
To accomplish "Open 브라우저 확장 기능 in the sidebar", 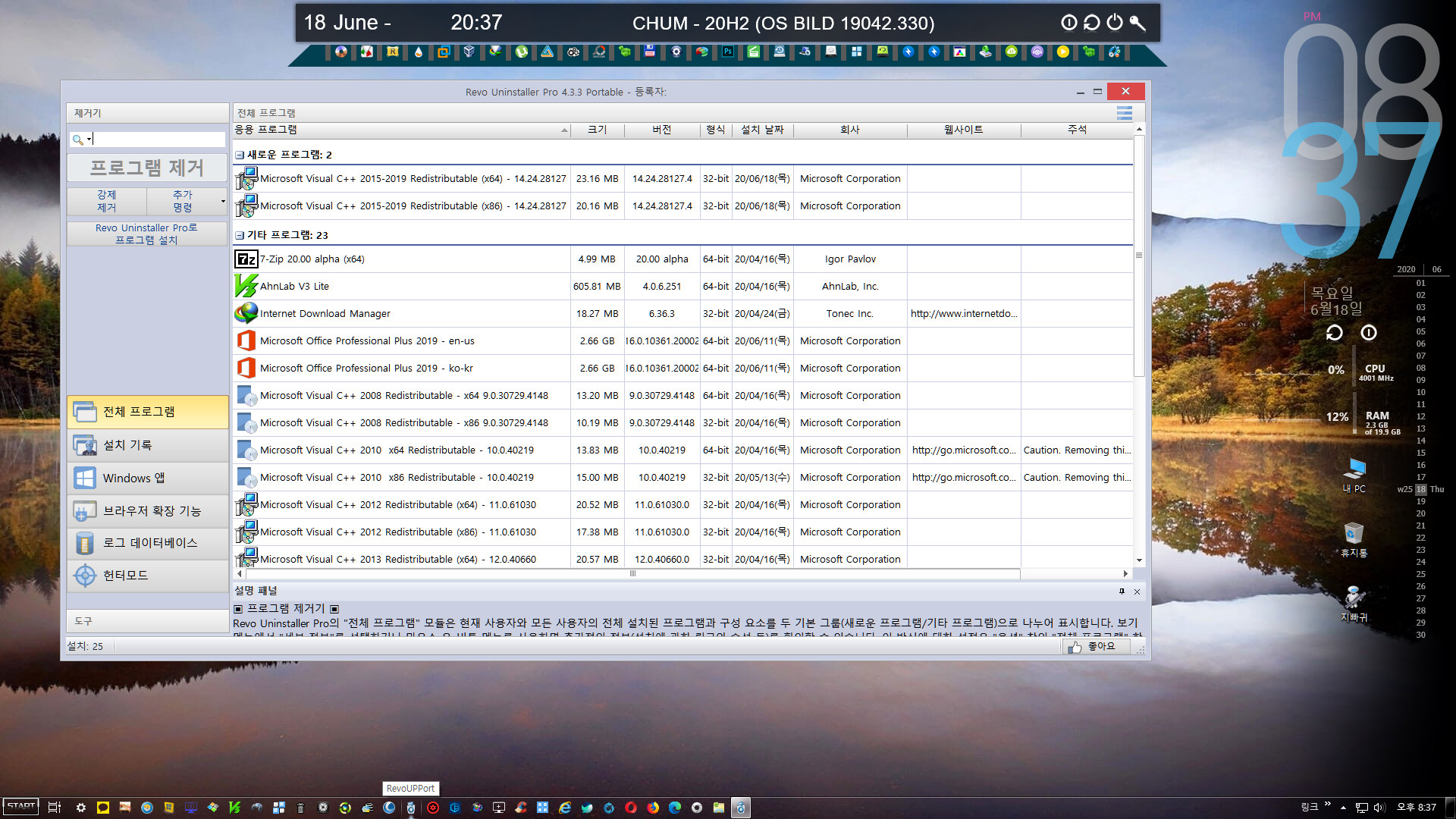I will (x=147, y=511).
